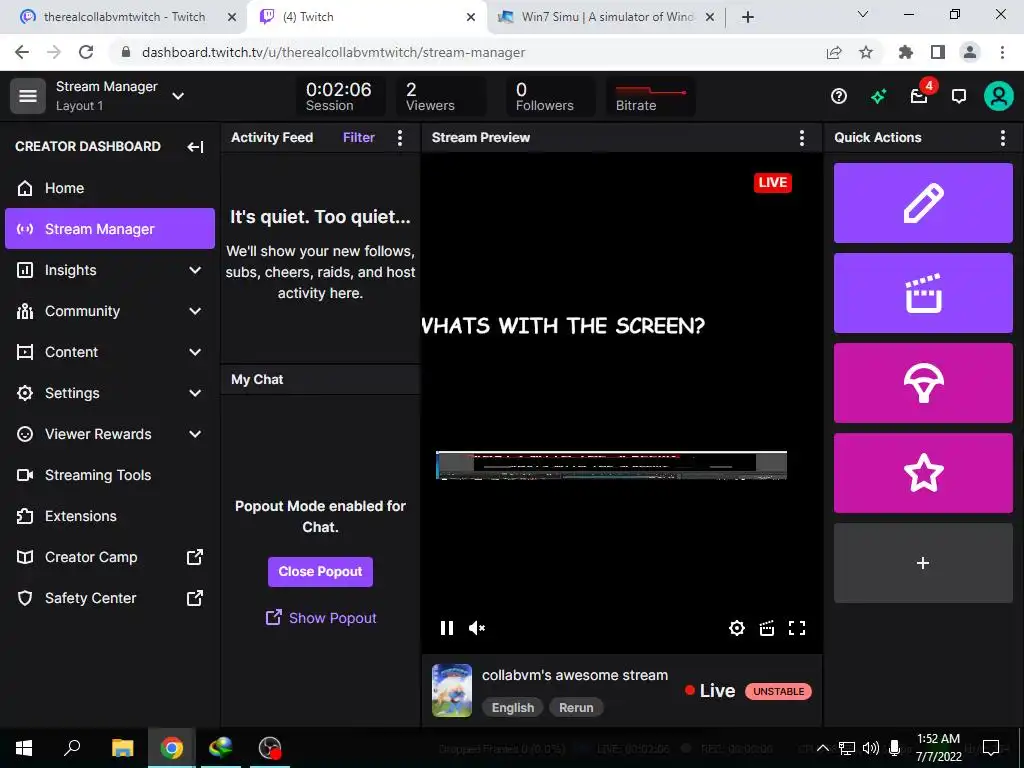Show hidden system tray icons

click(x=824, y=748)
